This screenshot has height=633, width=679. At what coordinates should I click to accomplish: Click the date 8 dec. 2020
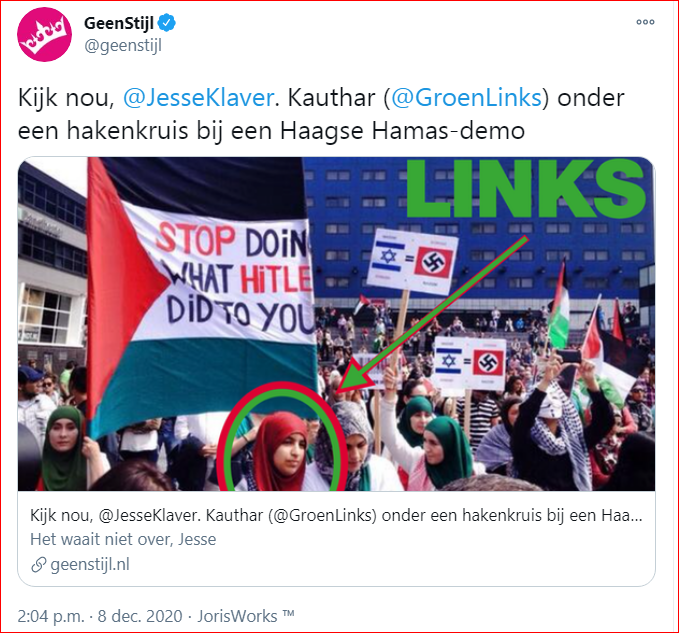(140, 616)
